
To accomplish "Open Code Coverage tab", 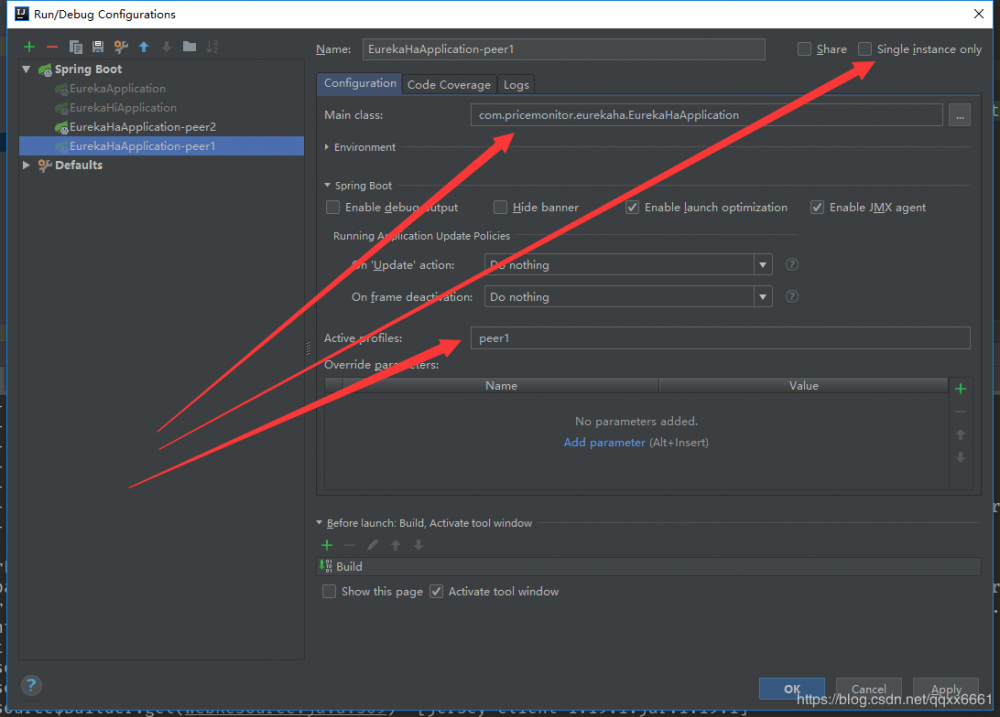I will pyautogui.click(x=449, y=85).
